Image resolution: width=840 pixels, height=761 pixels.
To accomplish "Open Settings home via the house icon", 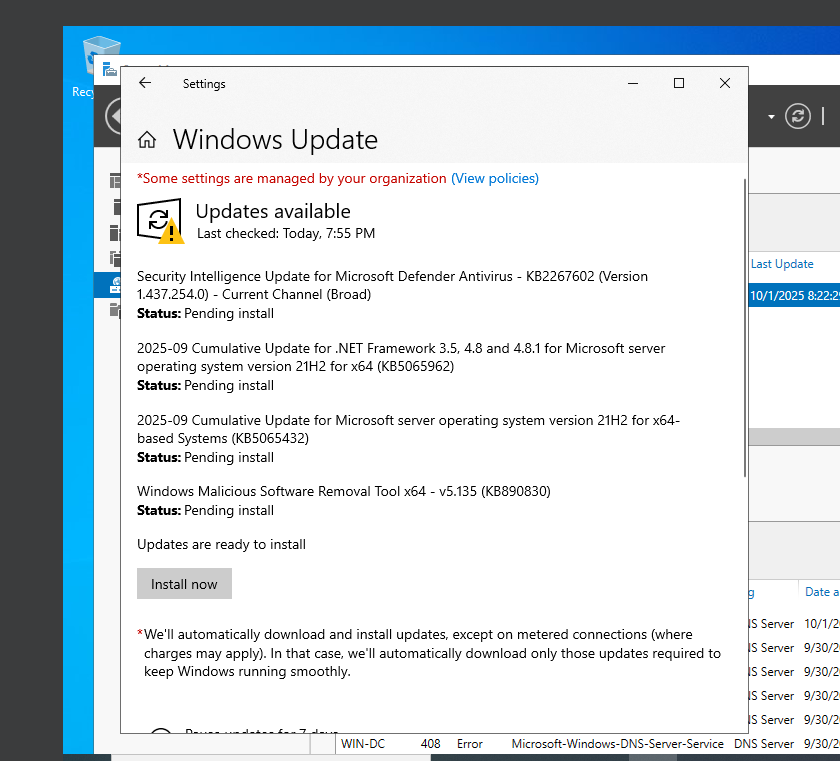I will (x=147, y=140).
